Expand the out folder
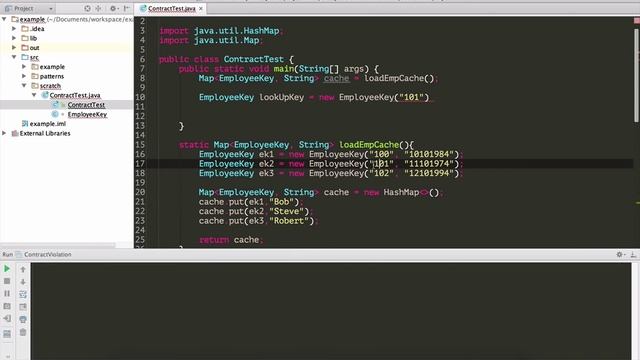 (14, 48)
